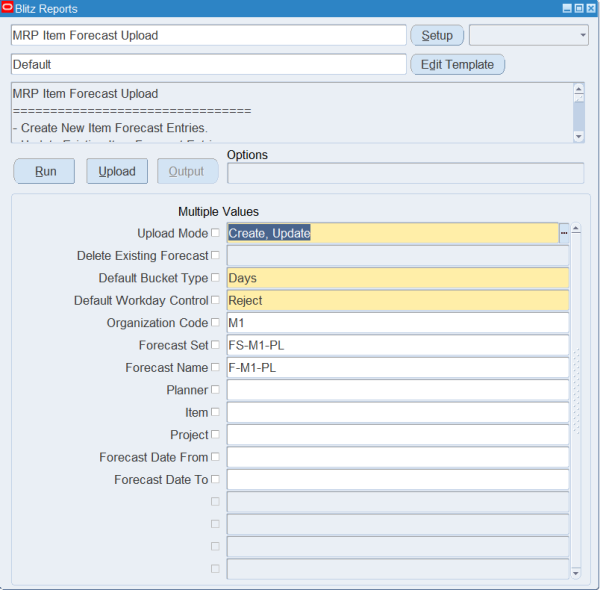Toggle Default Workday Control multiple values checkbox
This screenshot has height=590, width=600.
[x=215, y=300]
